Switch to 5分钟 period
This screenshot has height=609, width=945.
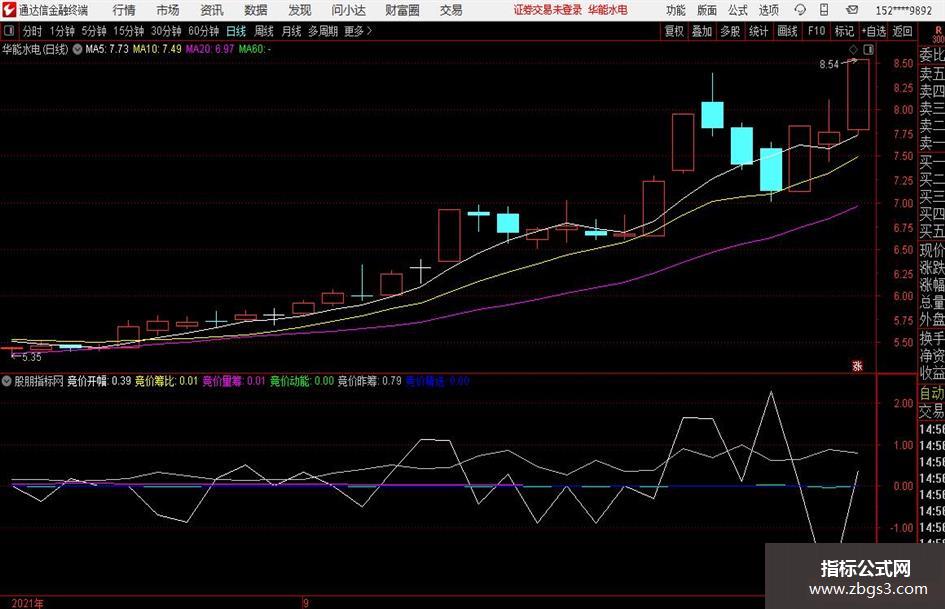pyautogui.click(x=93, y=31)
